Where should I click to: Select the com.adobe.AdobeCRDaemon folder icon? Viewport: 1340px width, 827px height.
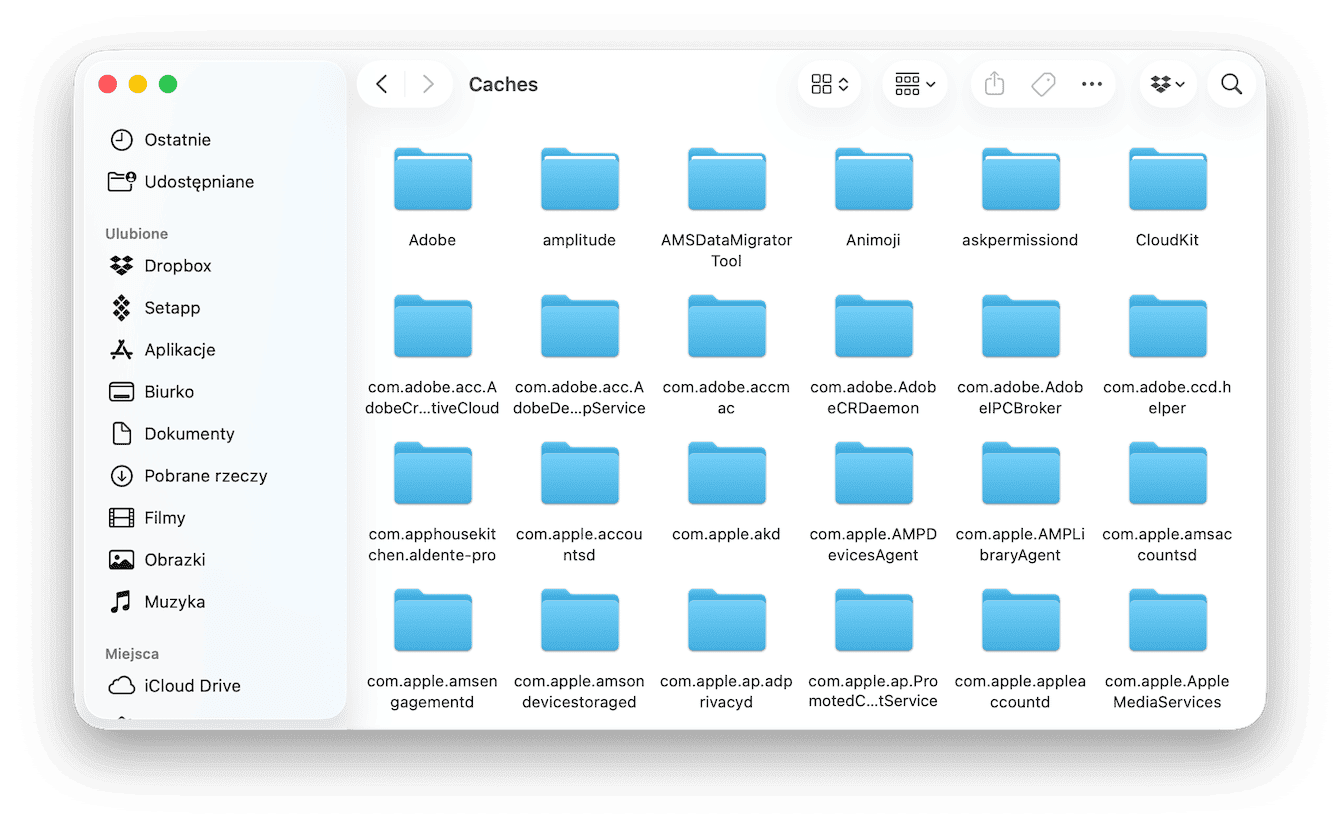874,327
